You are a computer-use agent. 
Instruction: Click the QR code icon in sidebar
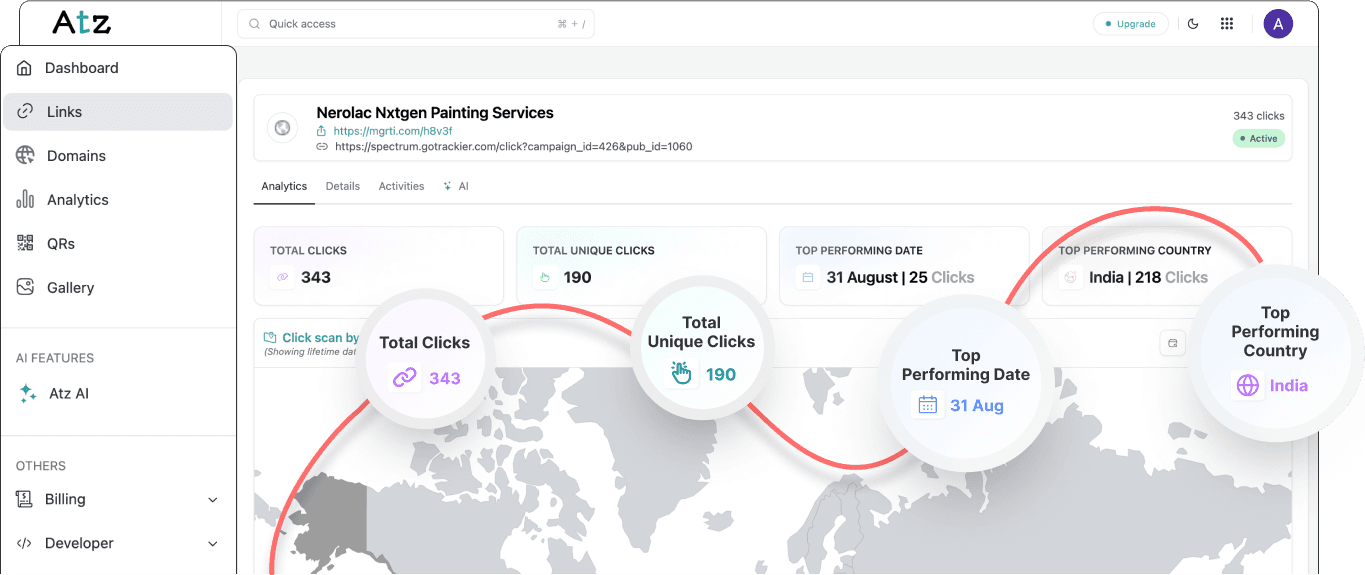pos(26,243)
